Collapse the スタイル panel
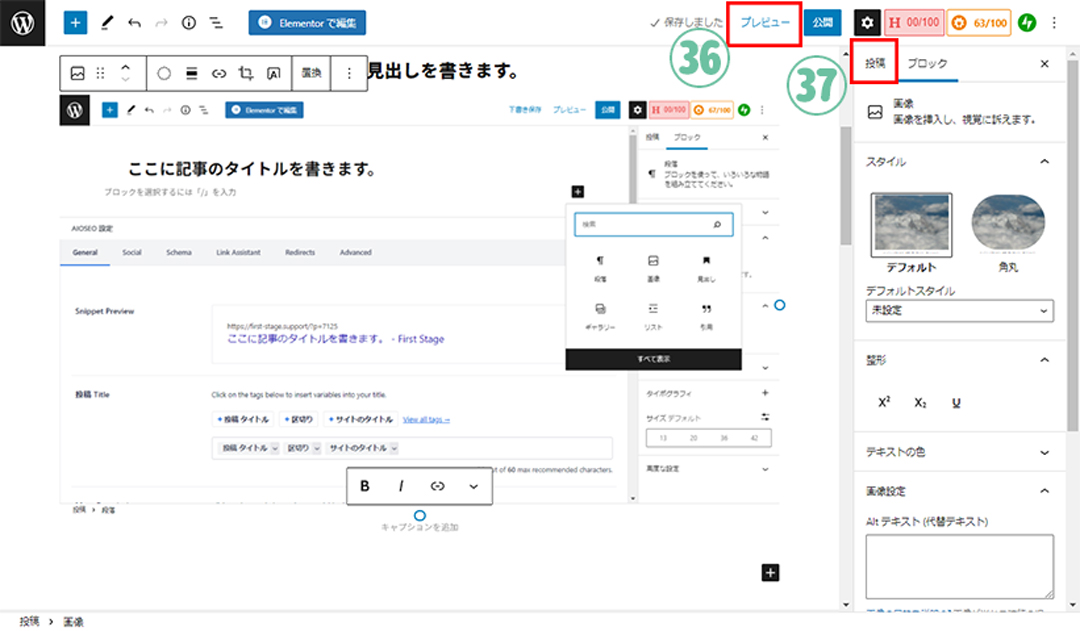This screenshot has height=631, width=1080. coord(1044,161)
